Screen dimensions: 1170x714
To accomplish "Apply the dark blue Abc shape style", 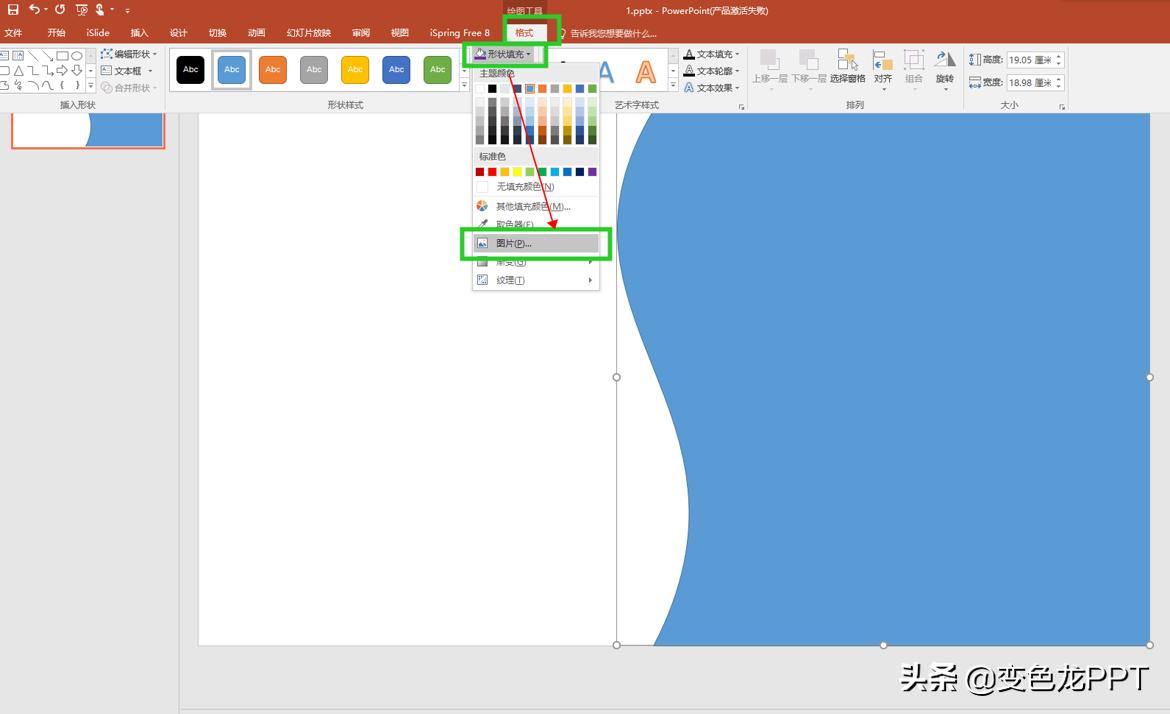I will tap(396, 69).
